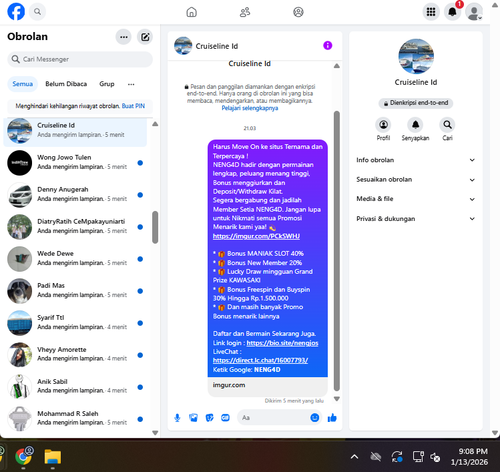Click the Dienkripsi end-to-end badge
This screenshot has height=472, width=500.
(416, 103)
